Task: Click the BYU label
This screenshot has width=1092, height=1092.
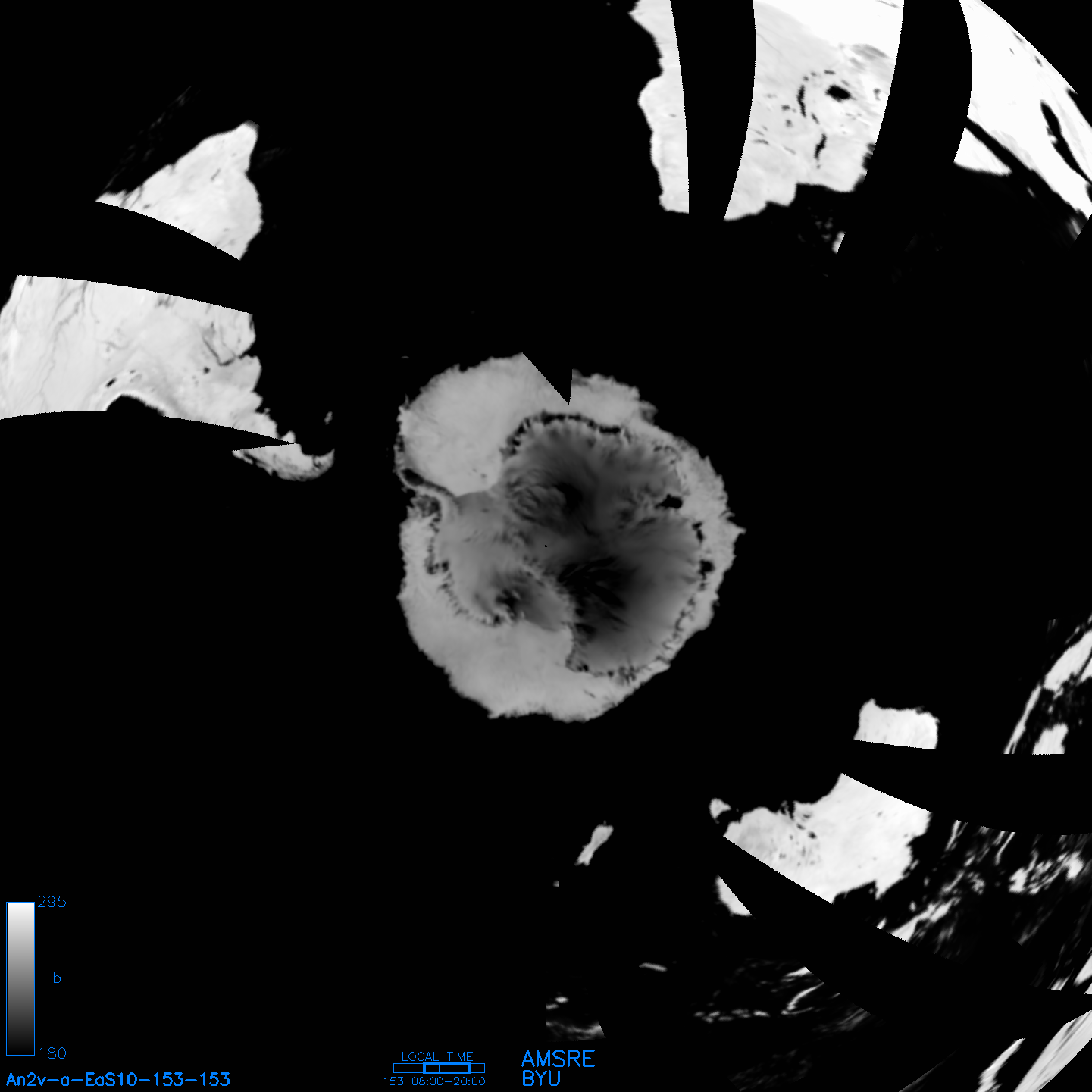Action: [x=541, y=1078]
